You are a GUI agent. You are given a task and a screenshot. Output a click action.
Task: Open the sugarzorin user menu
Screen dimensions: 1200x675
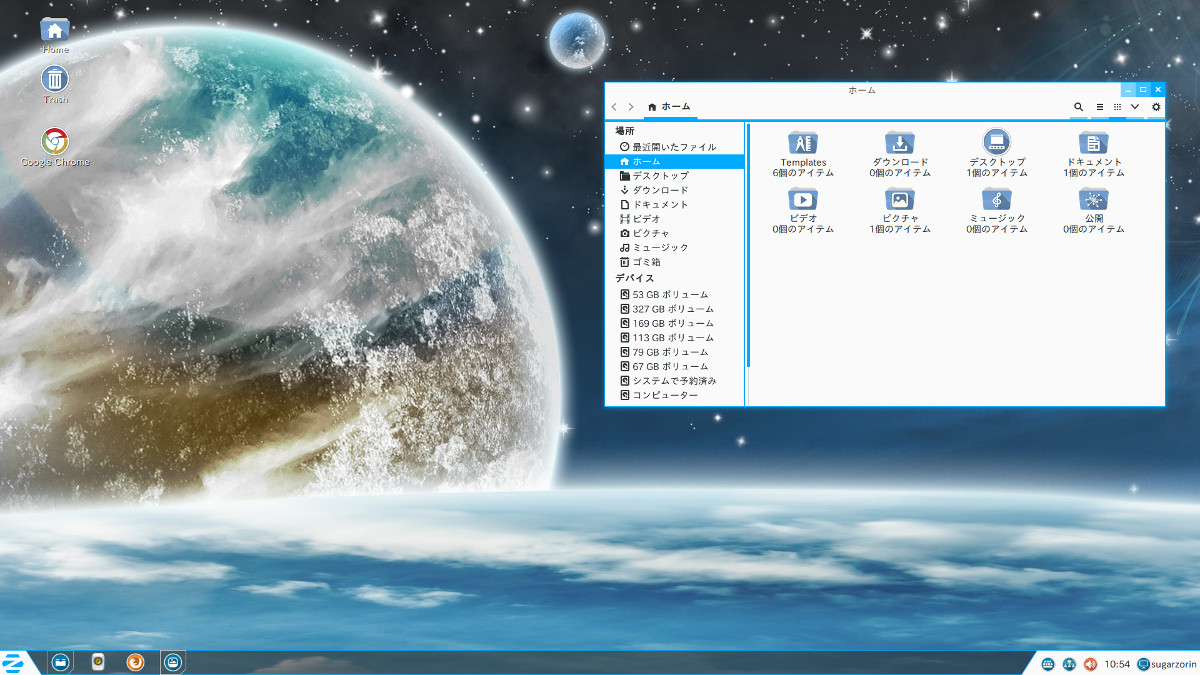1167,664
